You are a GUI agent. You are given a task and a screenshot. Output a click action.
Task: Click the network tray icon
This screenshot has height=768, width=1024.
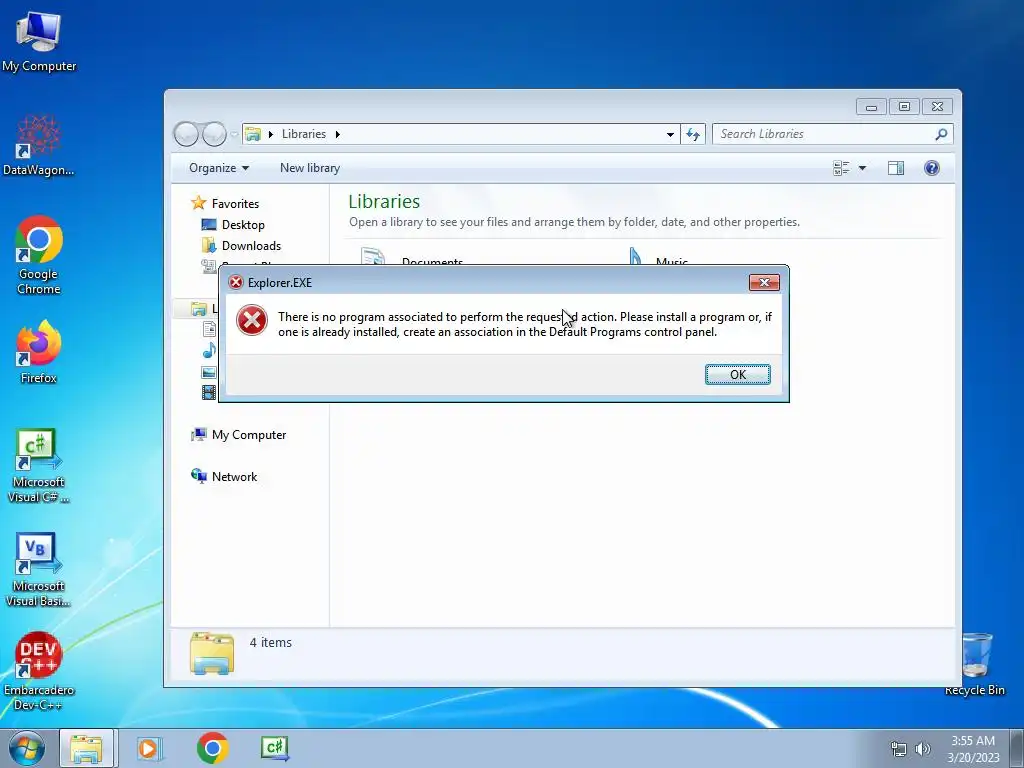point(899,749)
